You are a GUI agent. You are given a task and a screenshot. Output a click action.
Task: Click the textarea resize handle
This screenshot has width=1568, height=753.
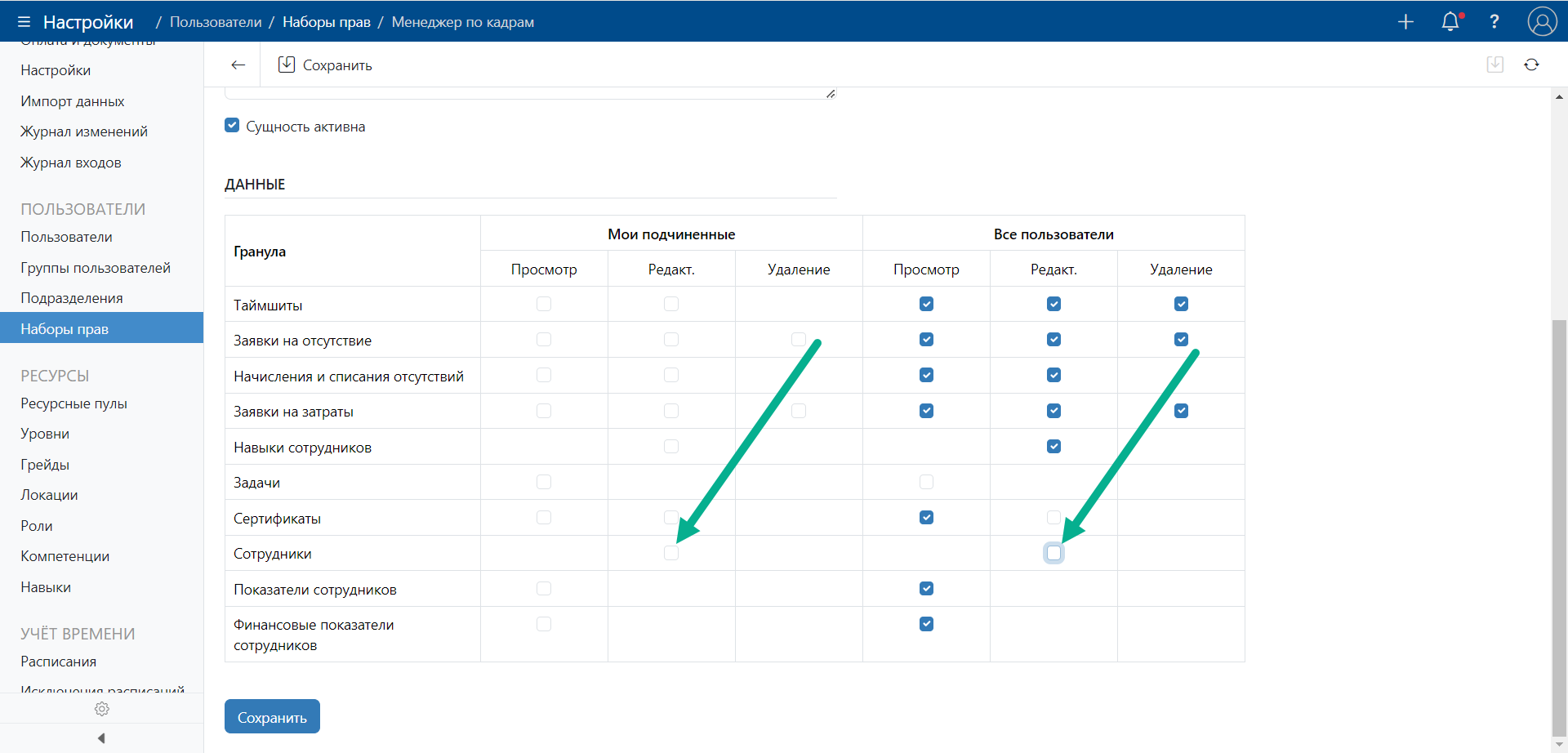(831, 94)
